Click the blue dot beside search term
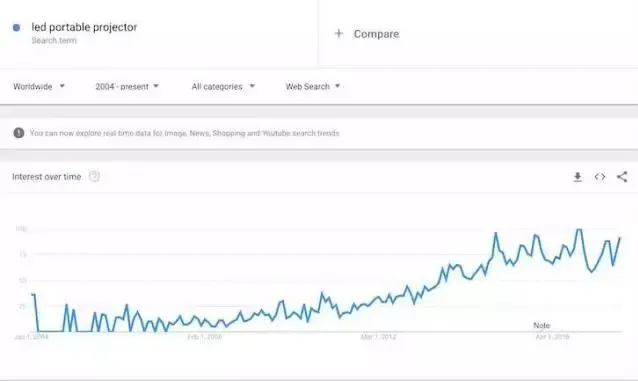This screenshot has height=381, width=638. (x=16, y=28)
